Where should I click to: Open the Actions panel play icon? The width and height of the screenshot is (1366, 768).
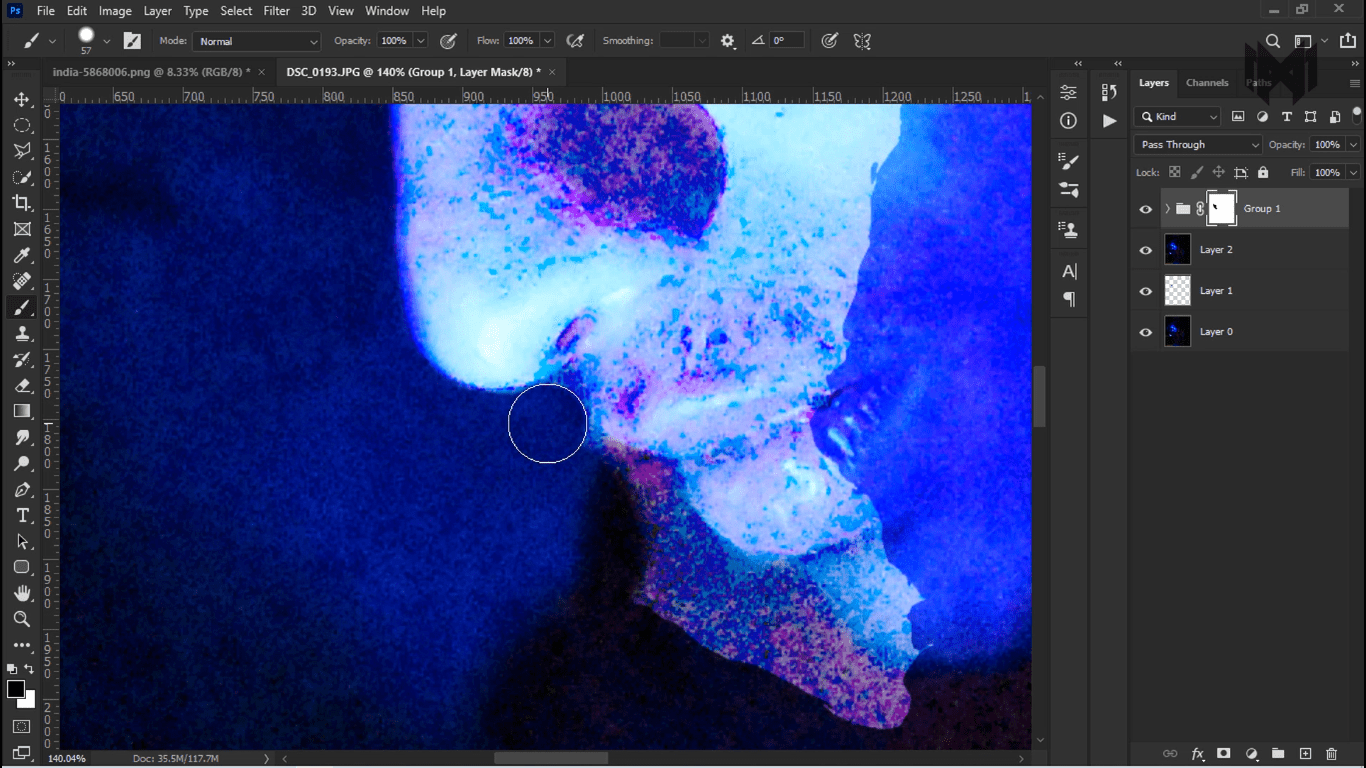[1108, 121]
